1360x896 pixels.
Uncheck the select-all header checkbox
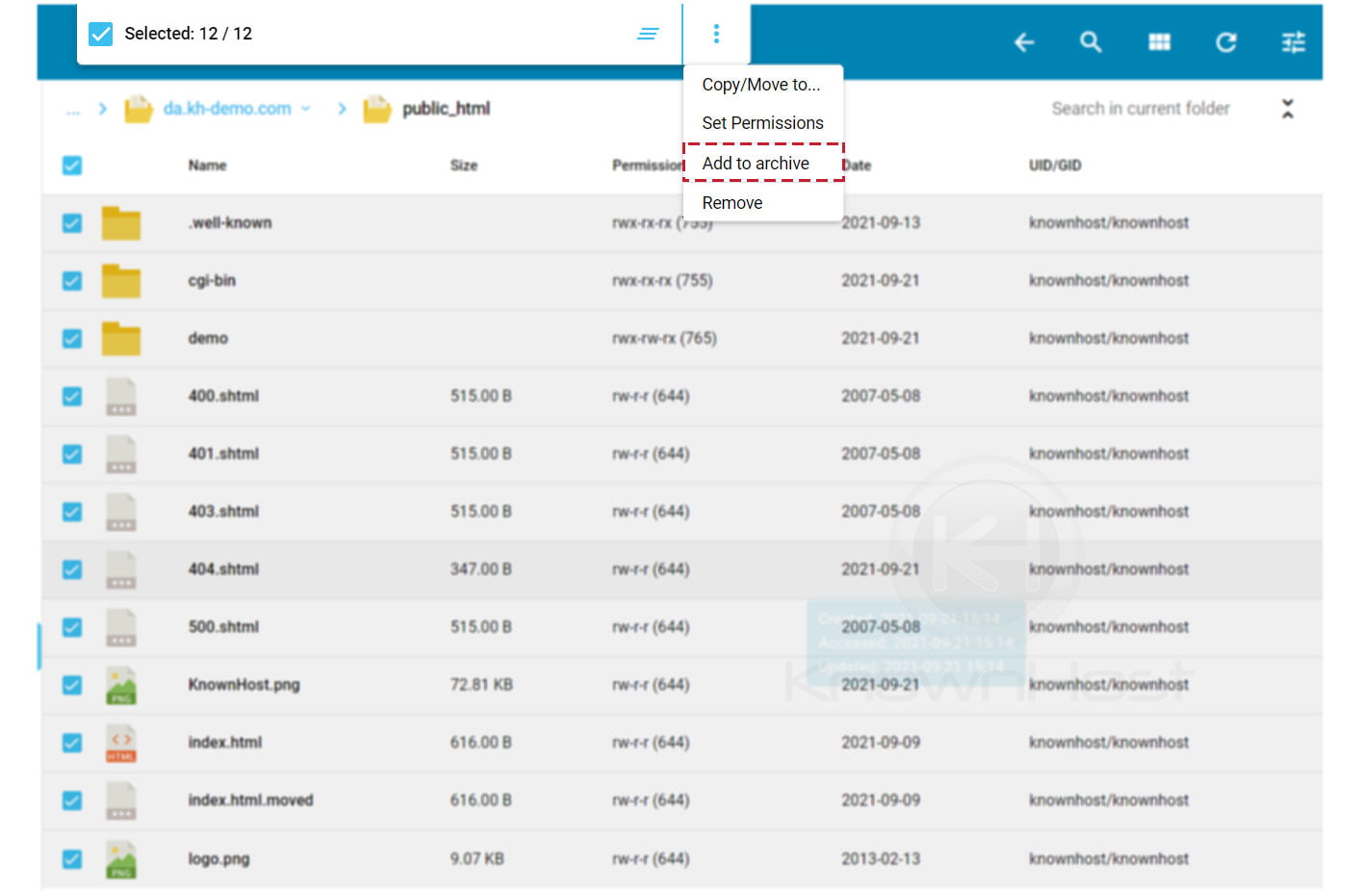pyautogui.click(x=71, y=165)
